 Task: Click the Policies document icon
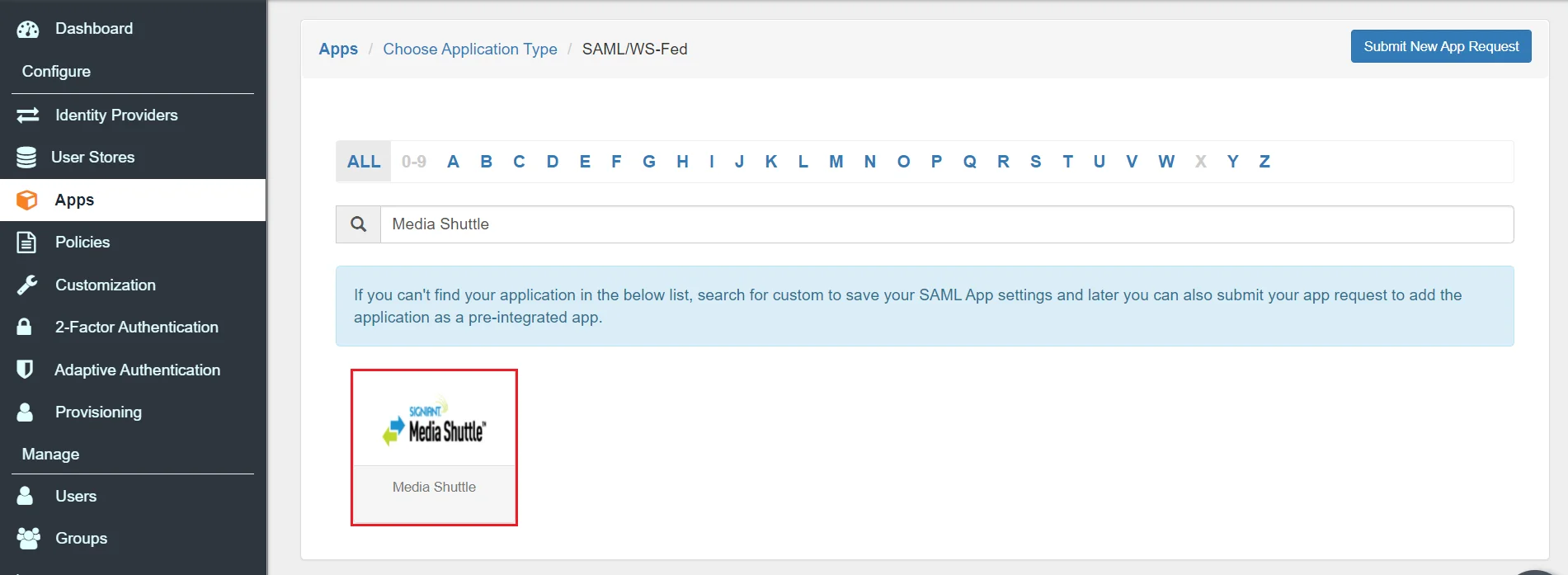(26, 242)
